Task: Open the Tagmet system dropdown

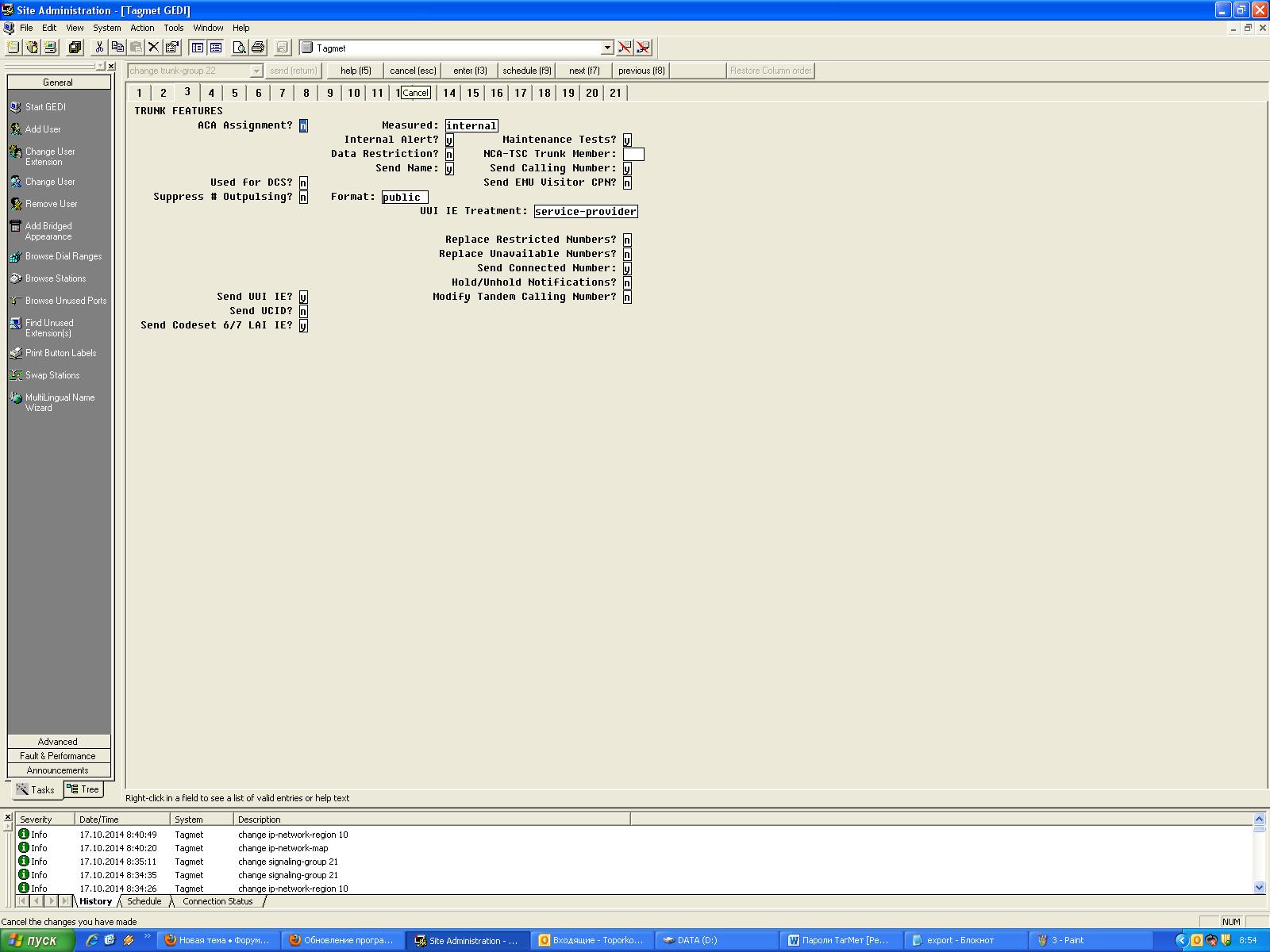Action: 607,48
